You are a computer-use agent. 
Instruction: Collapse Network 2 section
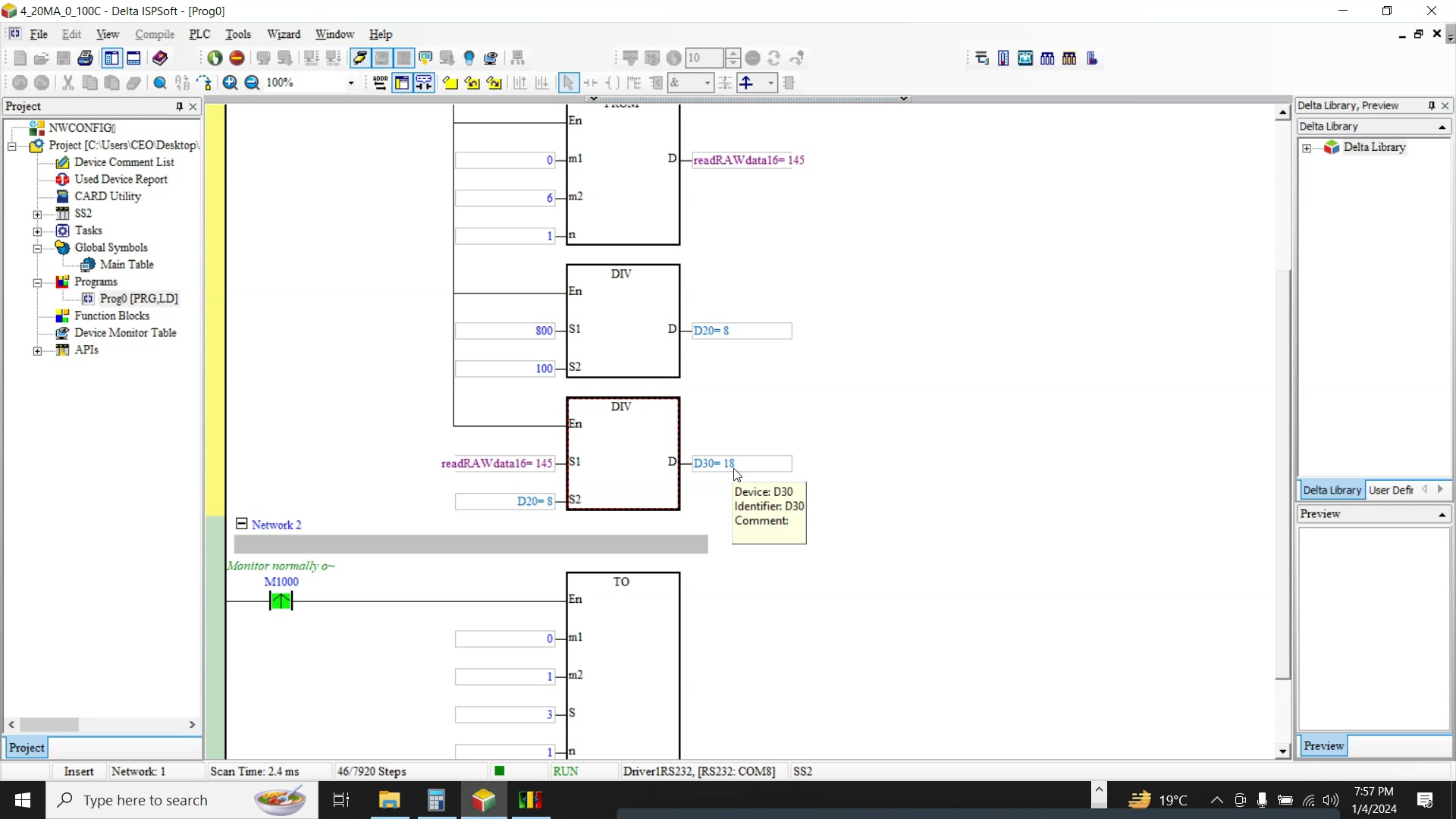point(242,524)
